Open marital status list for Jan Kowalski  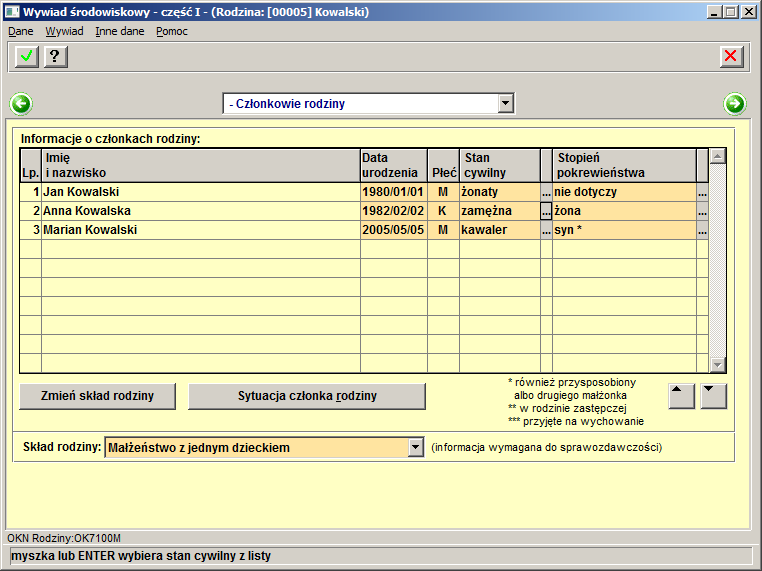[546, 192]
